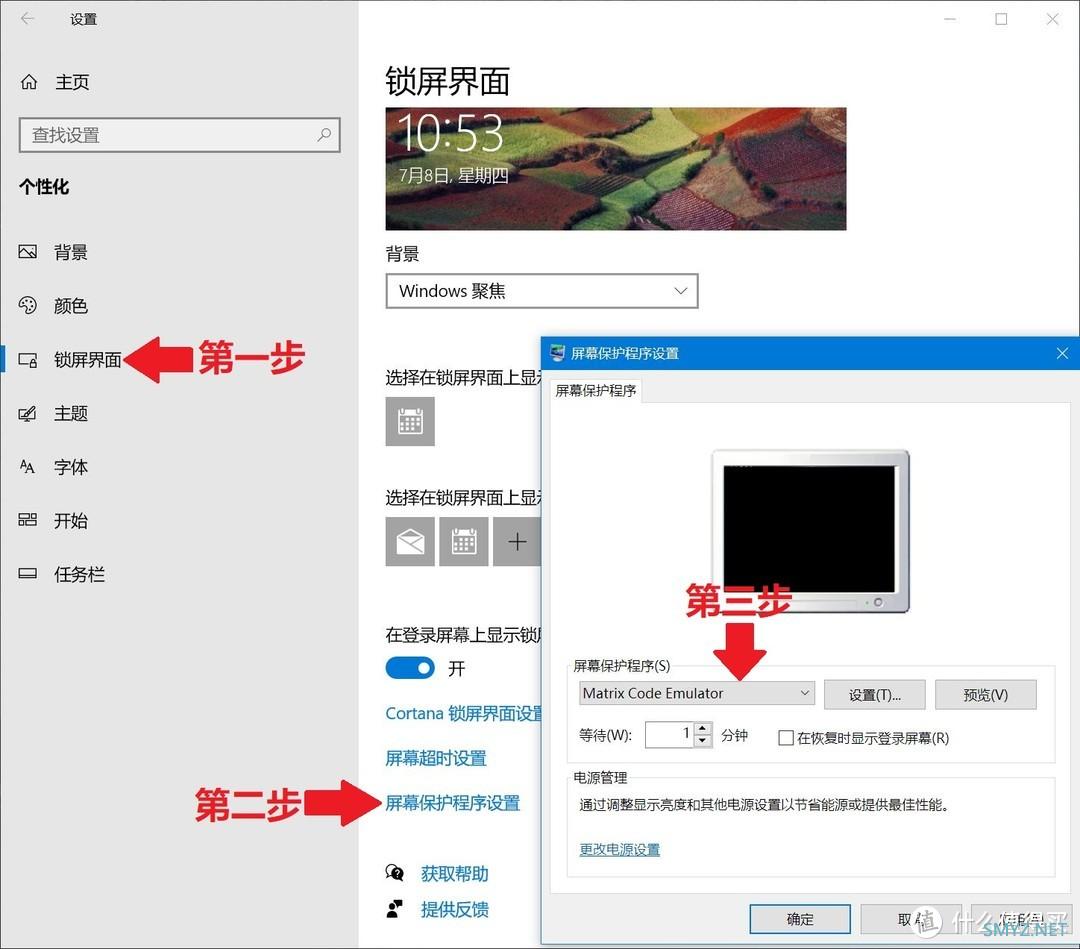
Task: Open the 背景 personalization page
Action: point(54,252)
